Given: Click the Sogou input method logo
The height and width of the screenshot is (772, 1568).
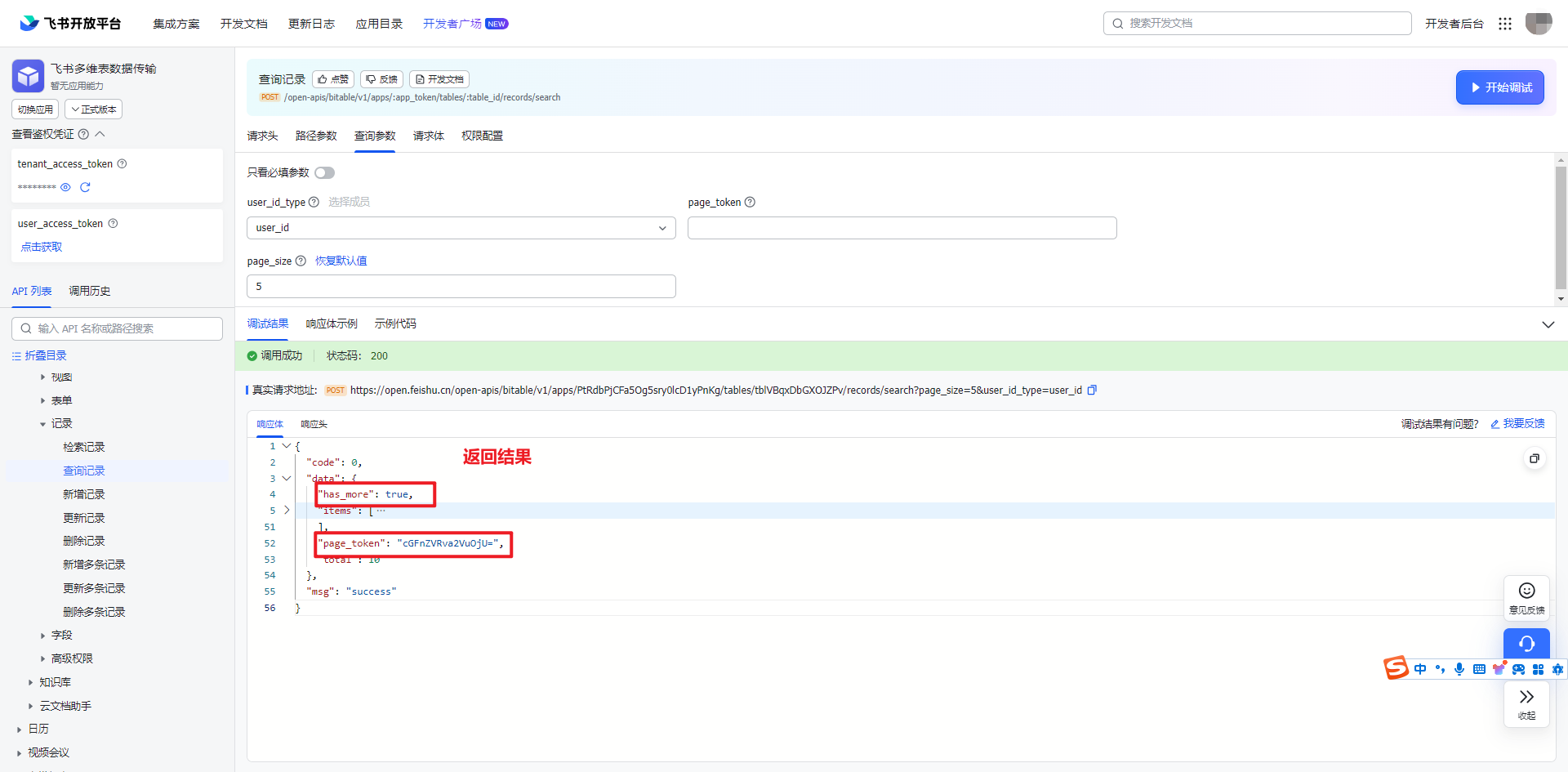Looking at the screenshot, I should (1396, 667).
